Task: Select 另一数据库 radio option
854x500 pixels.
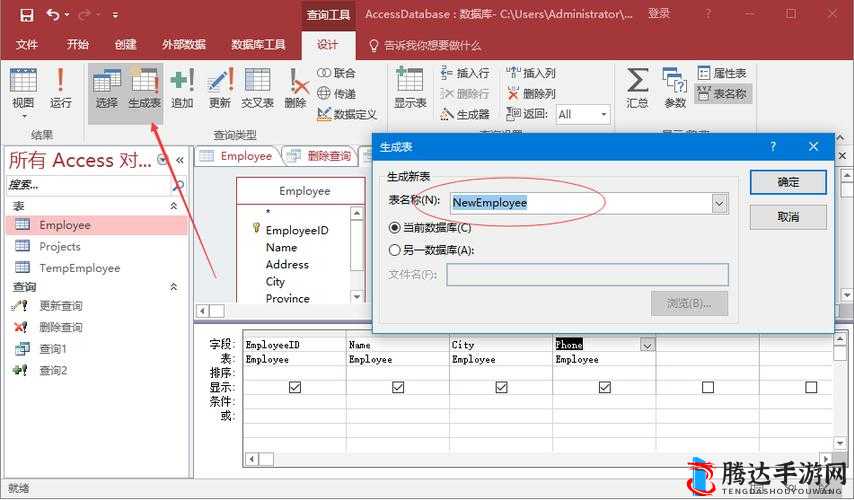Action: point(394,250)
